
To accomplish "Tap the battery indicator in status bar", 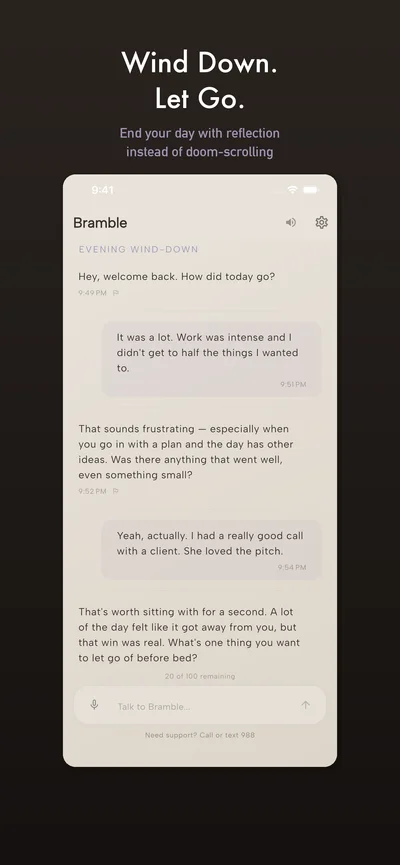I will pyautogui.click(x=311, y=190).
